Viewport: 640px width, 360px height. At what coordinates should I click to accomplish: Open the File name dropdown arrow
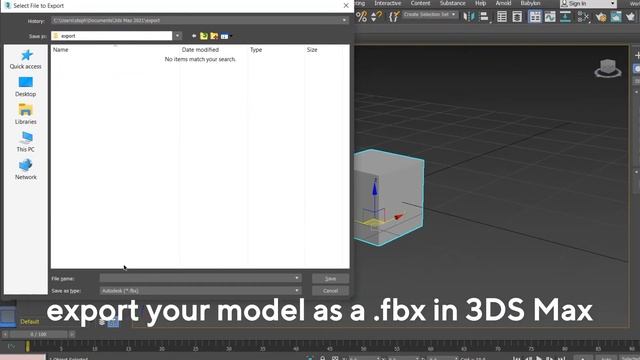pos(297,278)
